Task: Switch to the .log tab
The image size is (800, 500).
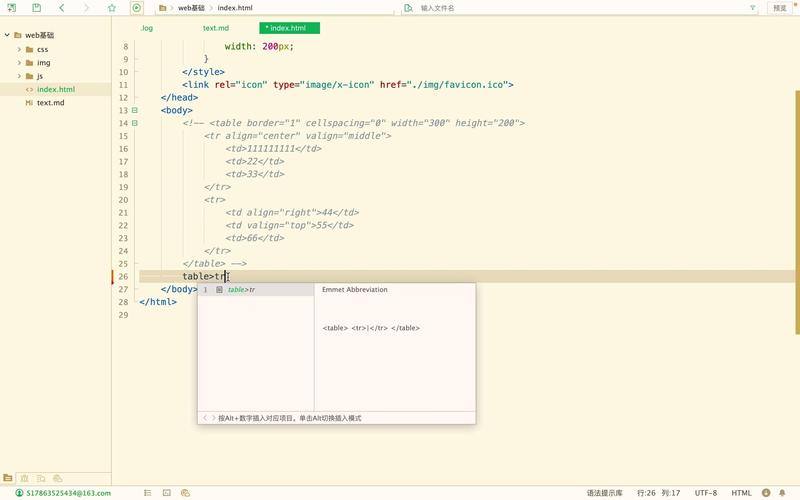Action: coord(147,28)
